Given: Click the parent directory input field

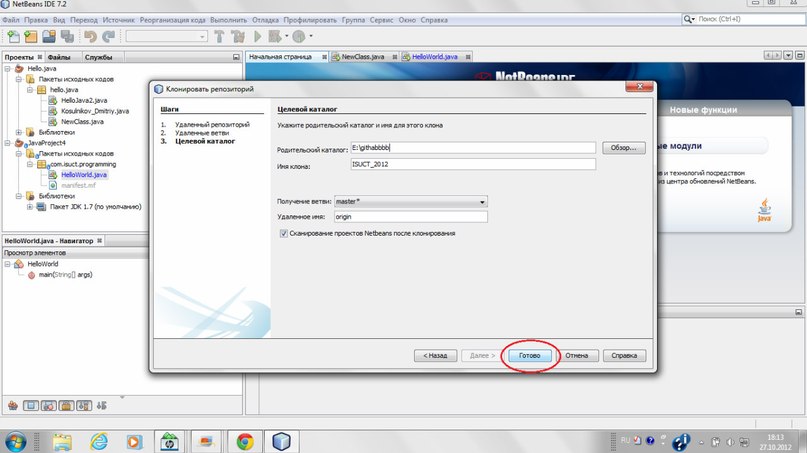Looking at the screenshot, I should [473, 148].
